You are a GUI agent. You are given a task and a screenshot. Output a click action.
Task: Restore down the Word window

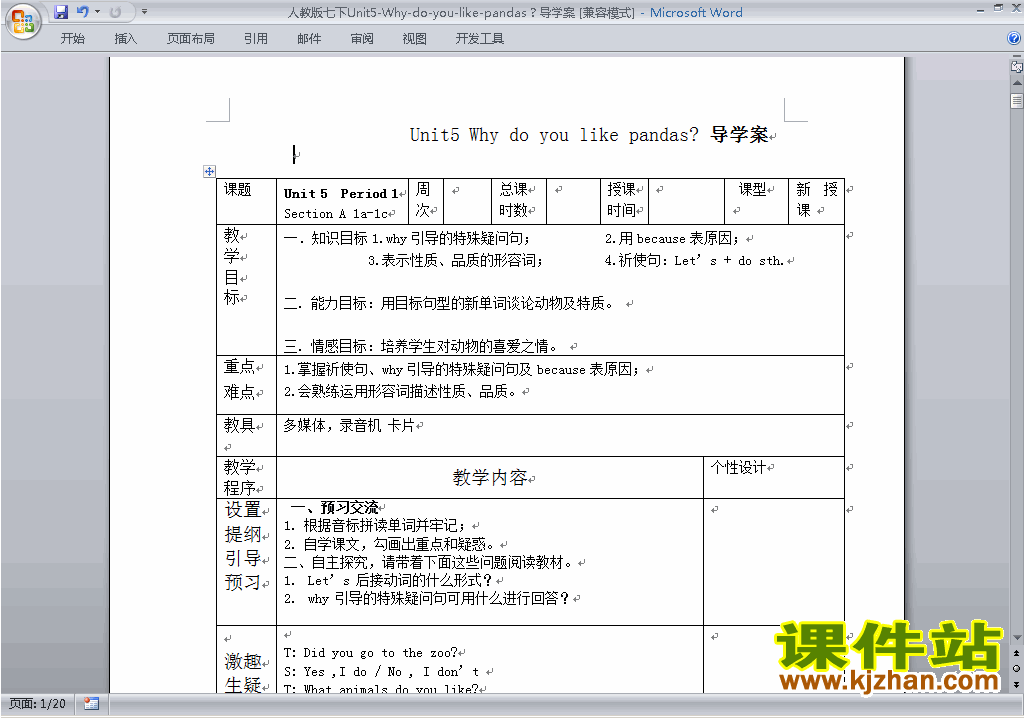(x=998, y=8)
